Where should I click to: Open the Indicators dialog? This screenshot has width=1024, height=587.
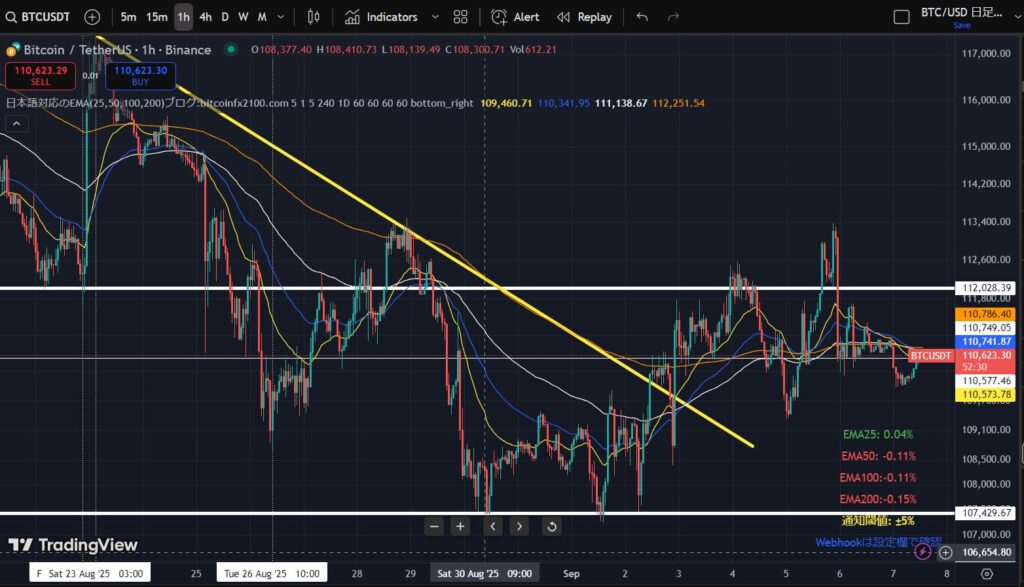pos(381,17)
